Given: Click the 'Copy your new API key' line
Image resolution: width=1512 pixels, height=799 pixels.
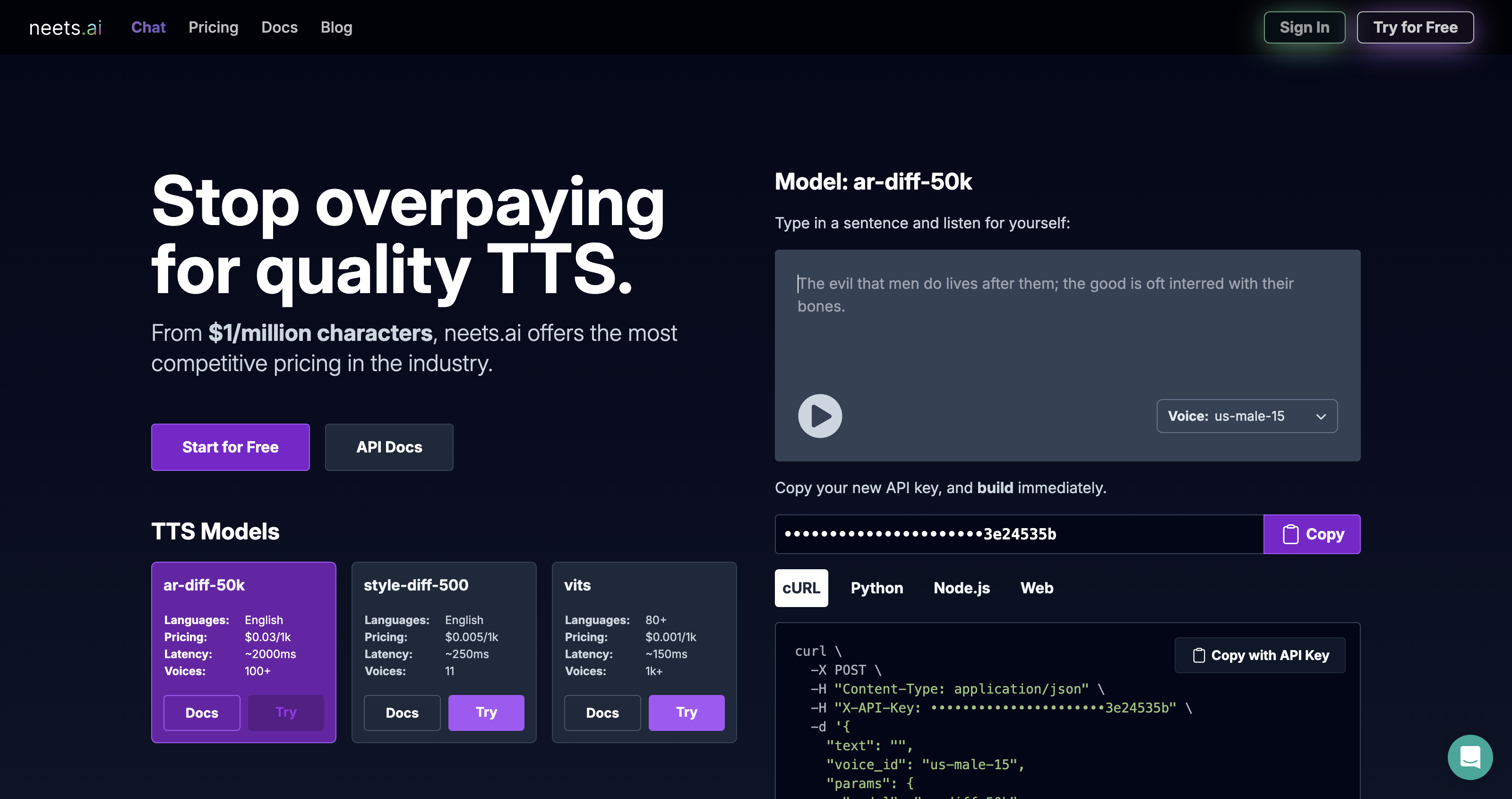Looking at the screenshot, I should (x=940, y=487).
